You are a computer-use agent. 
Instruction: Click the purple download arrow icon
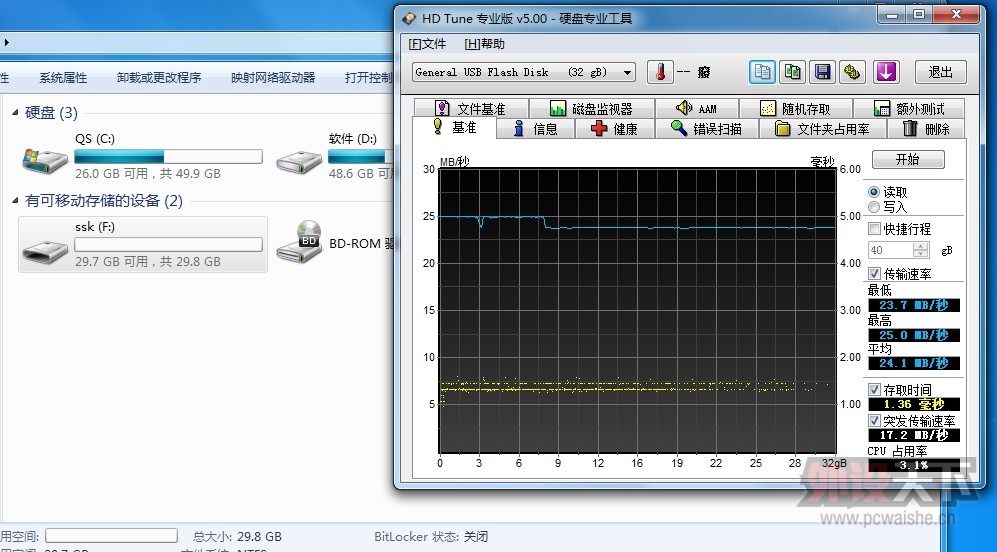[886, 72]
